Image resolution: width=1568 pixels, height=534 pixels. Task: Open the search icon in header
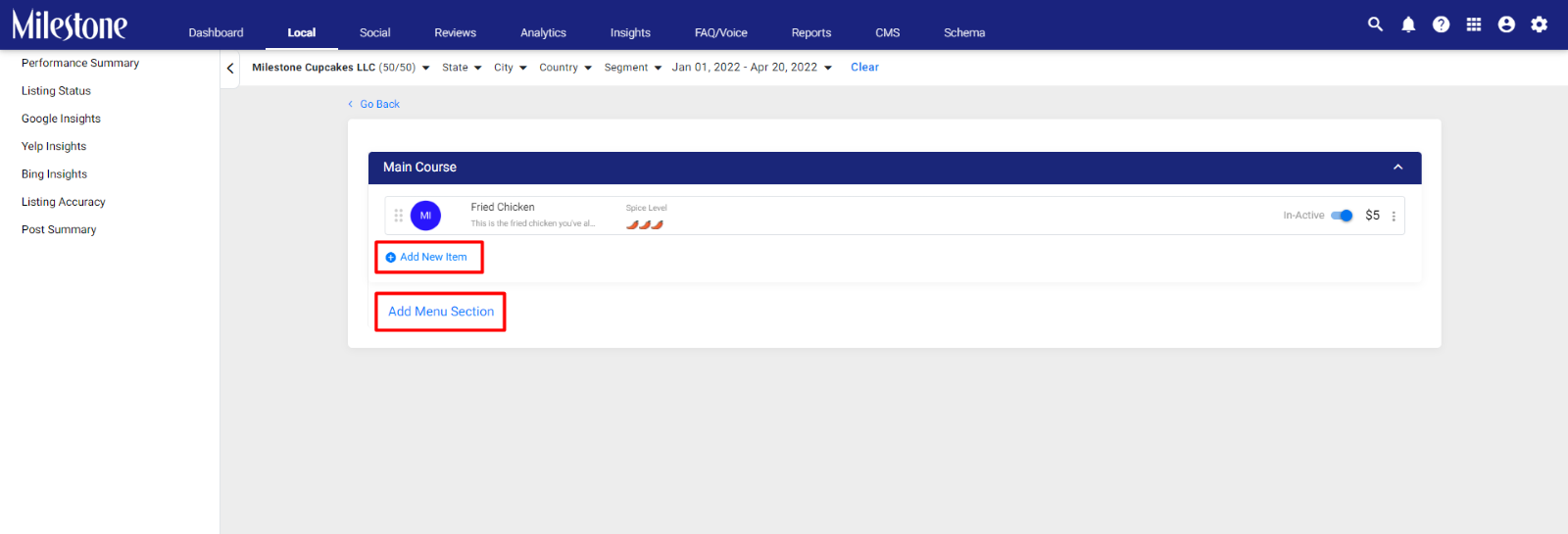(x=1375, y=24)
